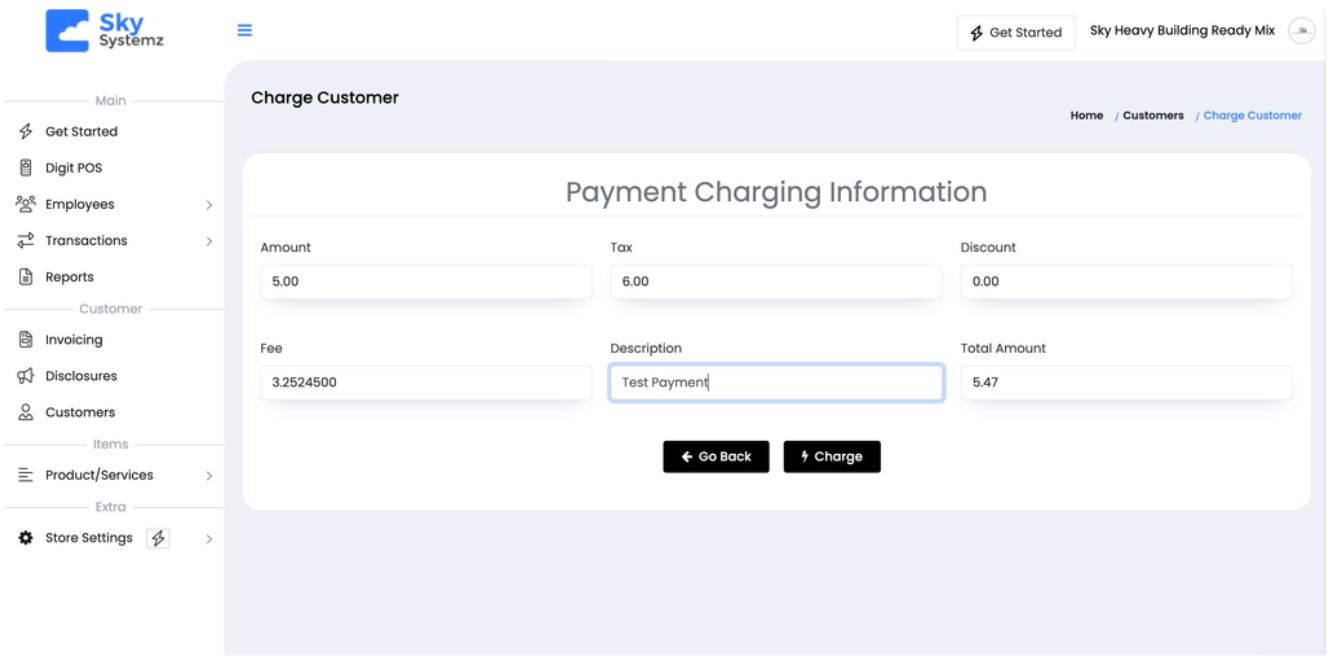Click the Get Started lightning icon in sidebar
The image size is (1328, 658).
pos(26,132)
